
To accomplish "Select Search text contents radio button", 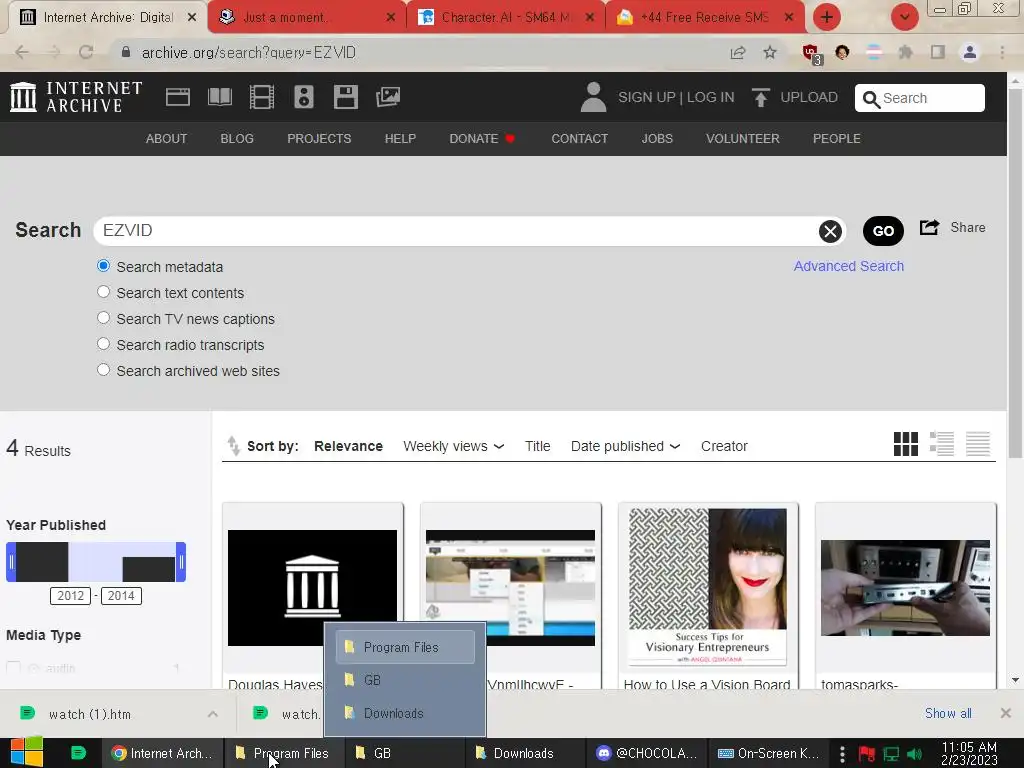I will point(103,292).
